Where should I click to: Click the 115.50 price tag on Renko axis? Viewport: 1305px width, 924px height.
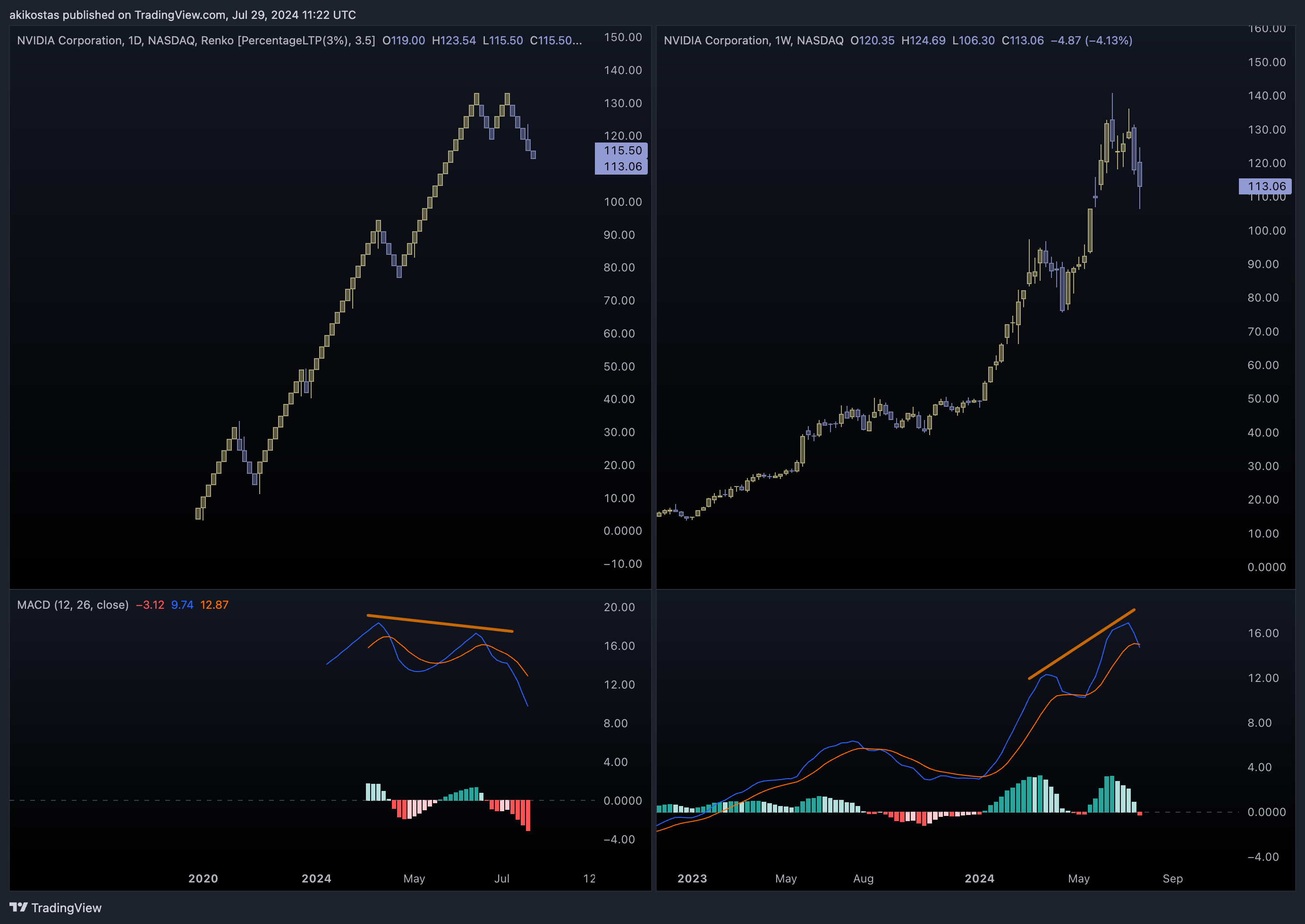[621, 150]
